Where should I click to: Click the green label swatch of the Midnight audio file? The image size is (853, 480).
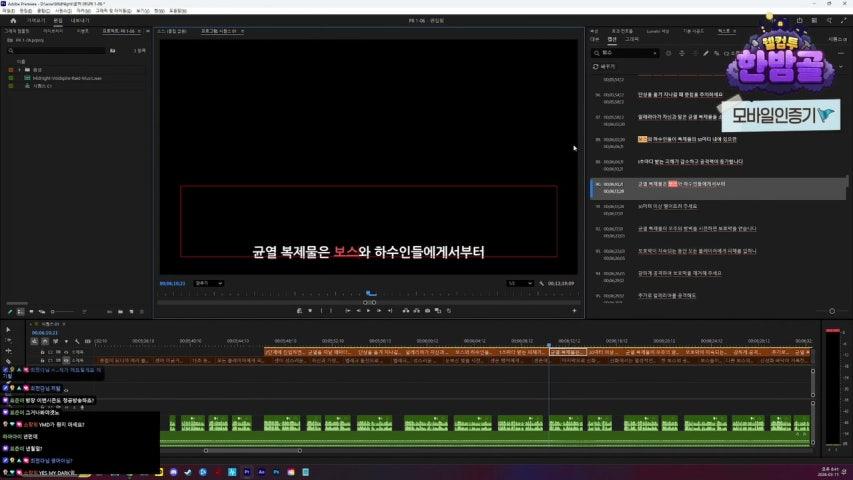pos(9,77)
